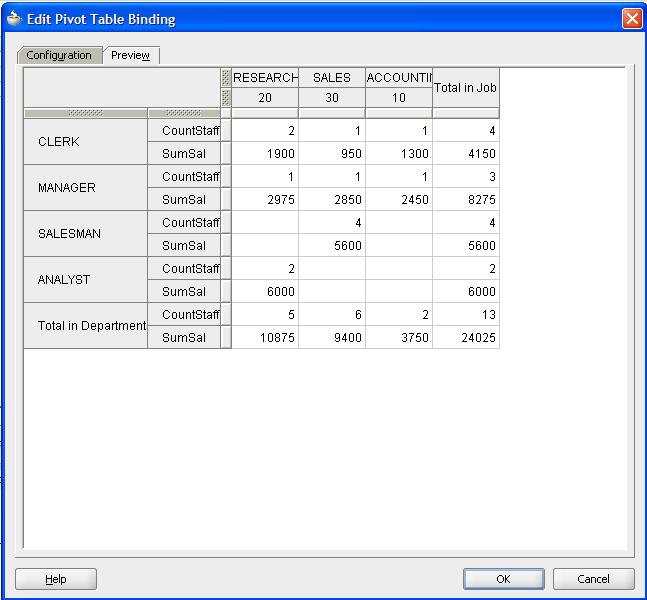The height and width of the screenshot is (600, 647).
Task: Switch to the Configuration tab
Action: tap(59, 55)
